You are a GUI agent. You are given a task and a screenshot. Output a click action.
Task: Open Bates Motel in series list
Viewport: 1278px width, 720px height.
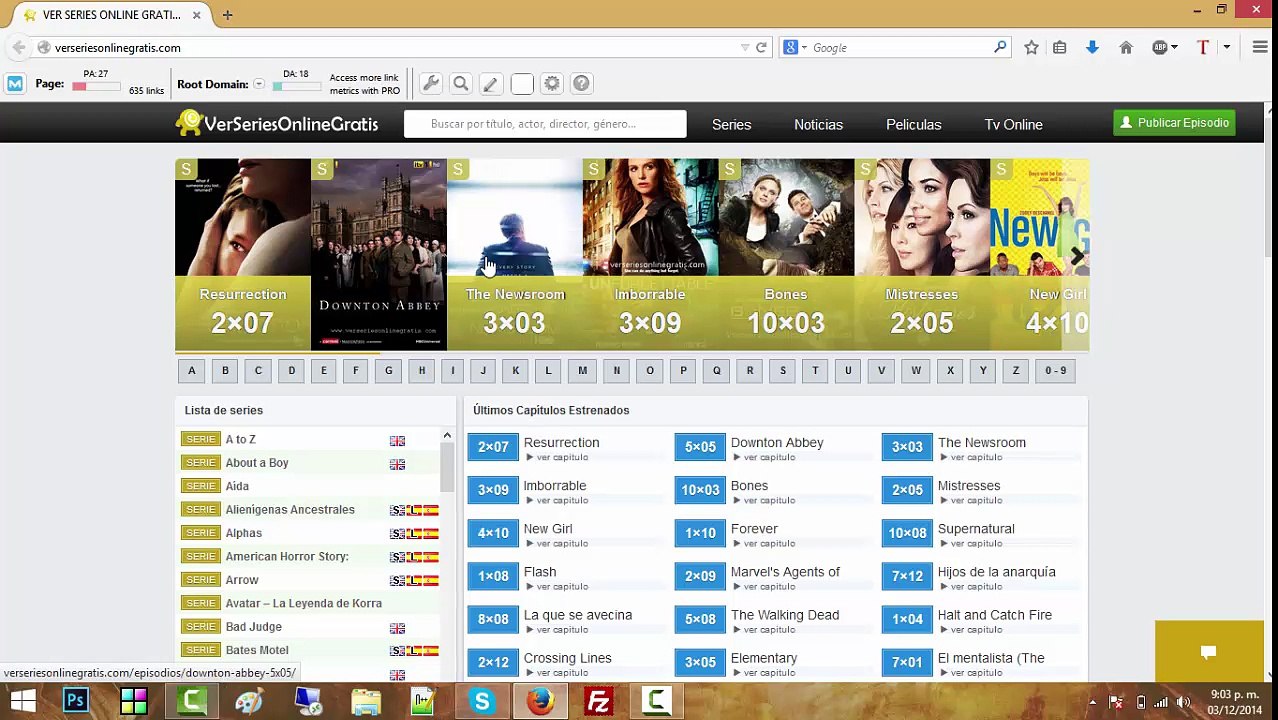tap(256, 650)
